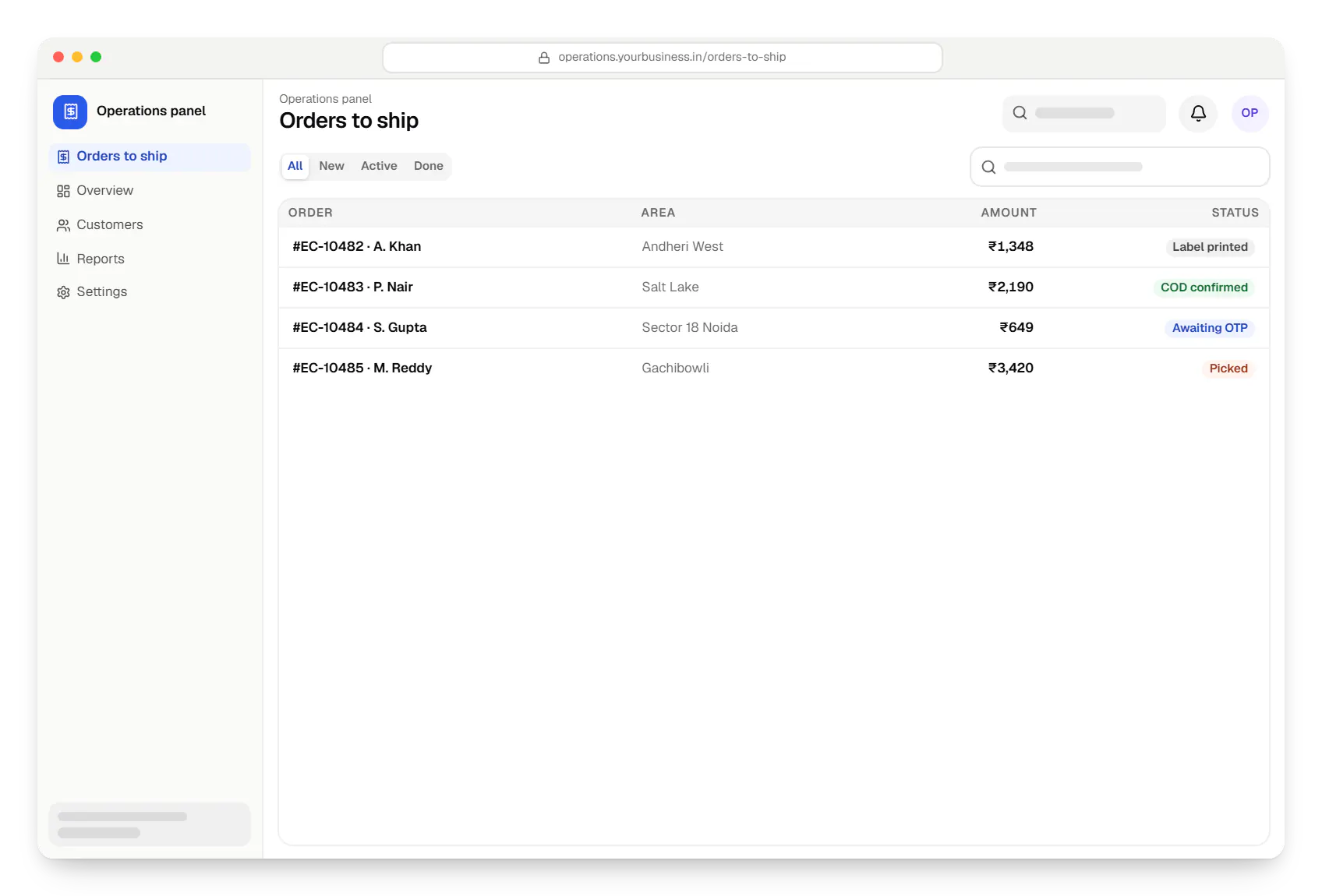Select order #EC-10484 · S. Gupta

click(774, 328)
